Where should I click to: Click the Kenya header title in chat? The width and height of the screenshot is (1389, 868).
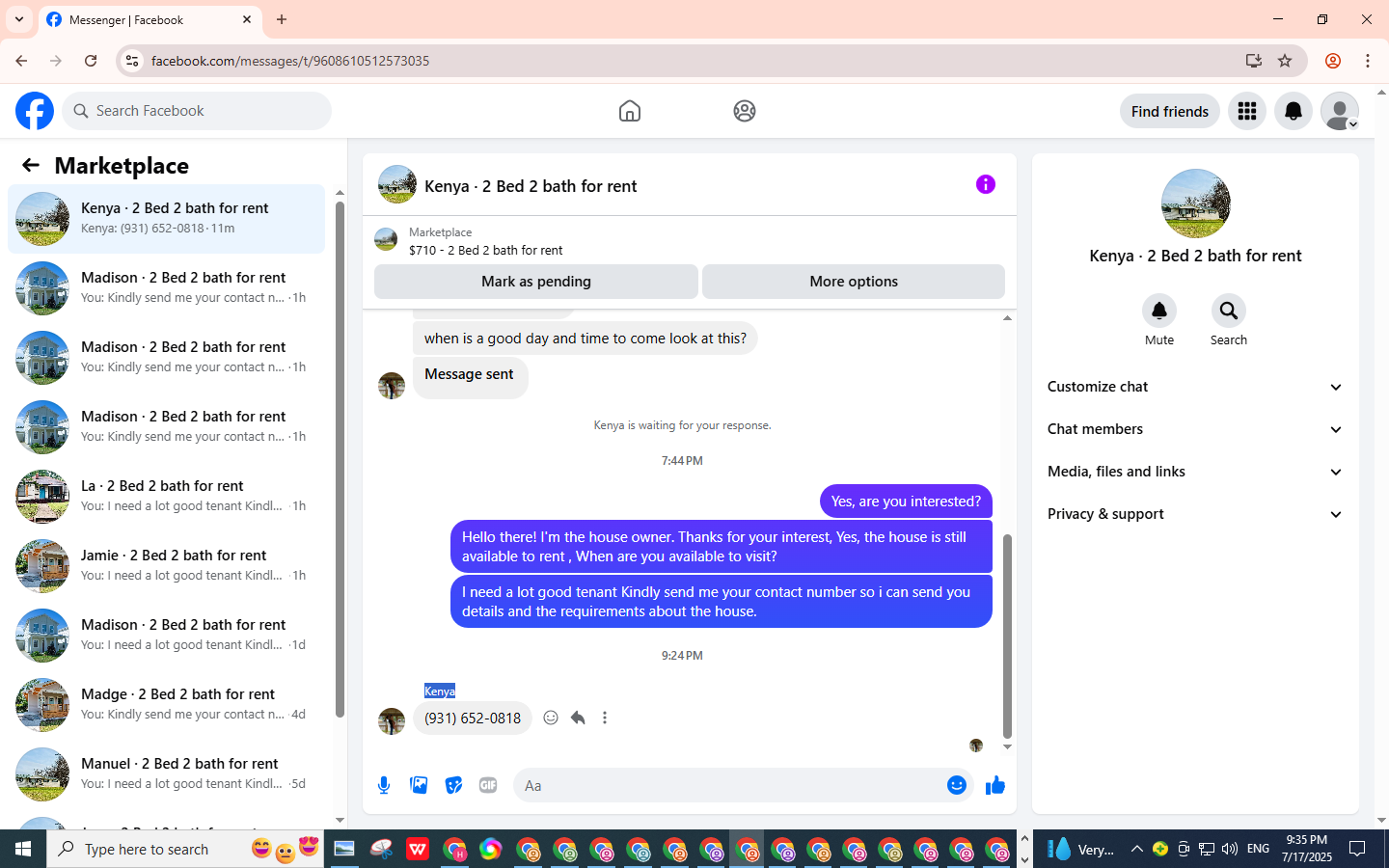point(531,186)
